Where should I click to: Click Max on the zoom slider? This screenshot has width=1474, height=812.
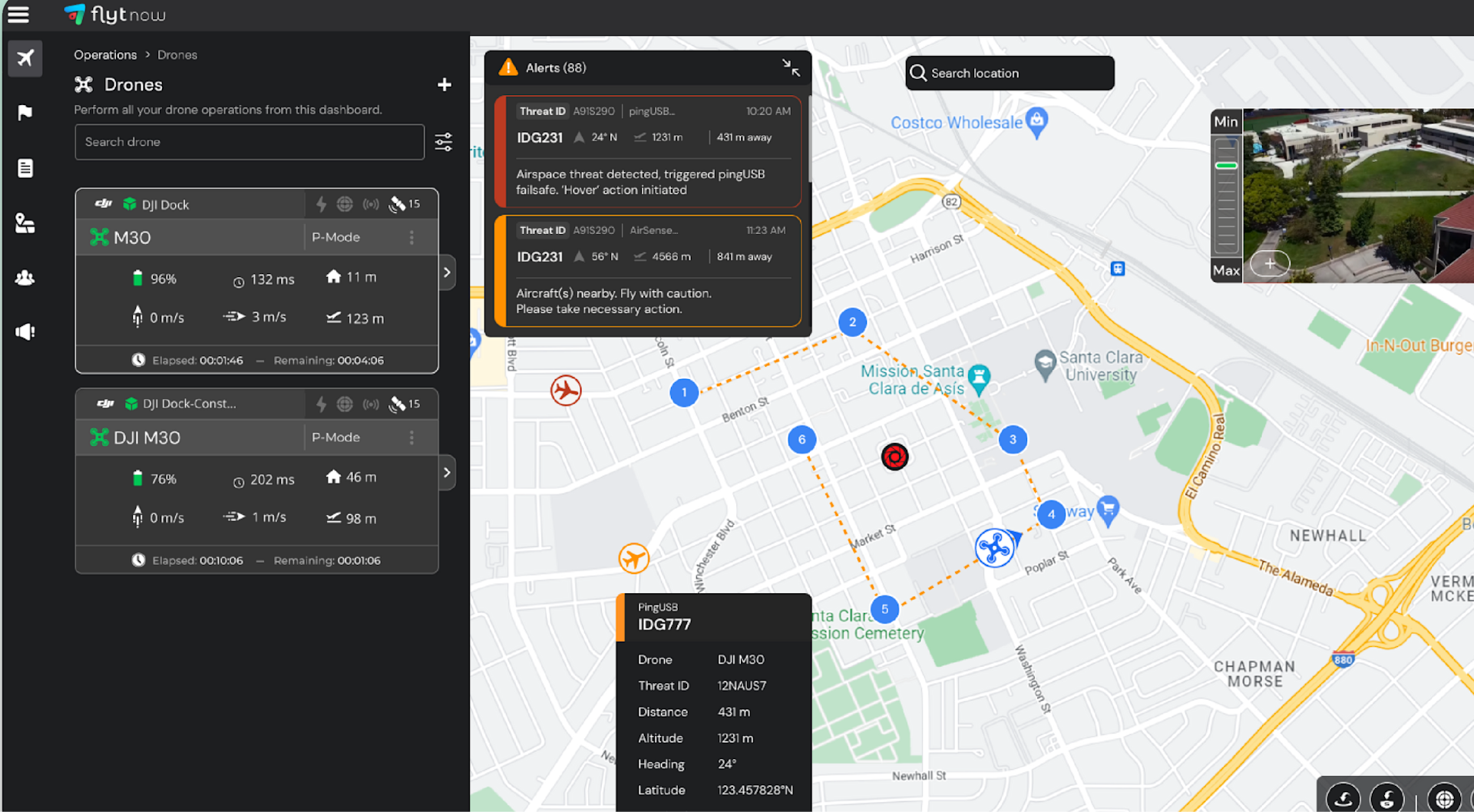[x=1226, y=270]
